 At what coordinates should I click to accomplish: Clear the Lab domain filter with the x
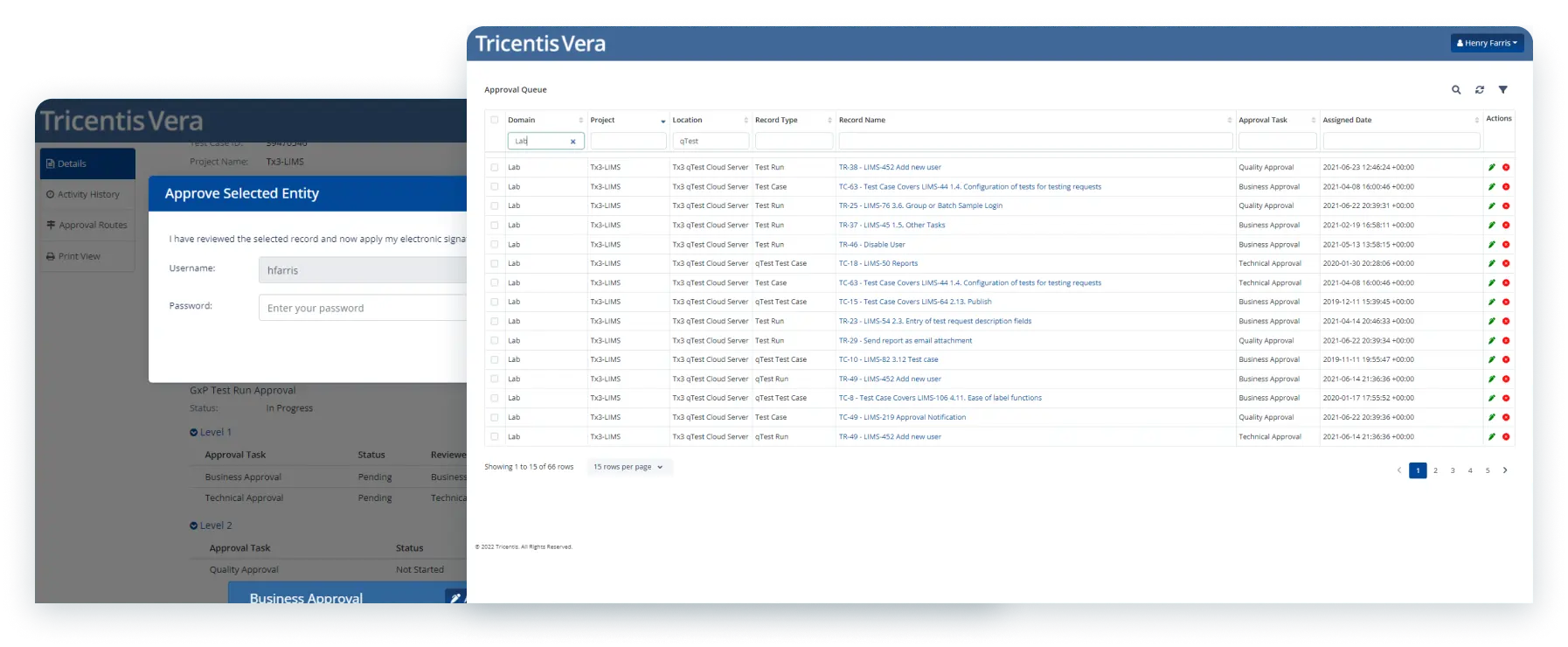pos(573,142)
